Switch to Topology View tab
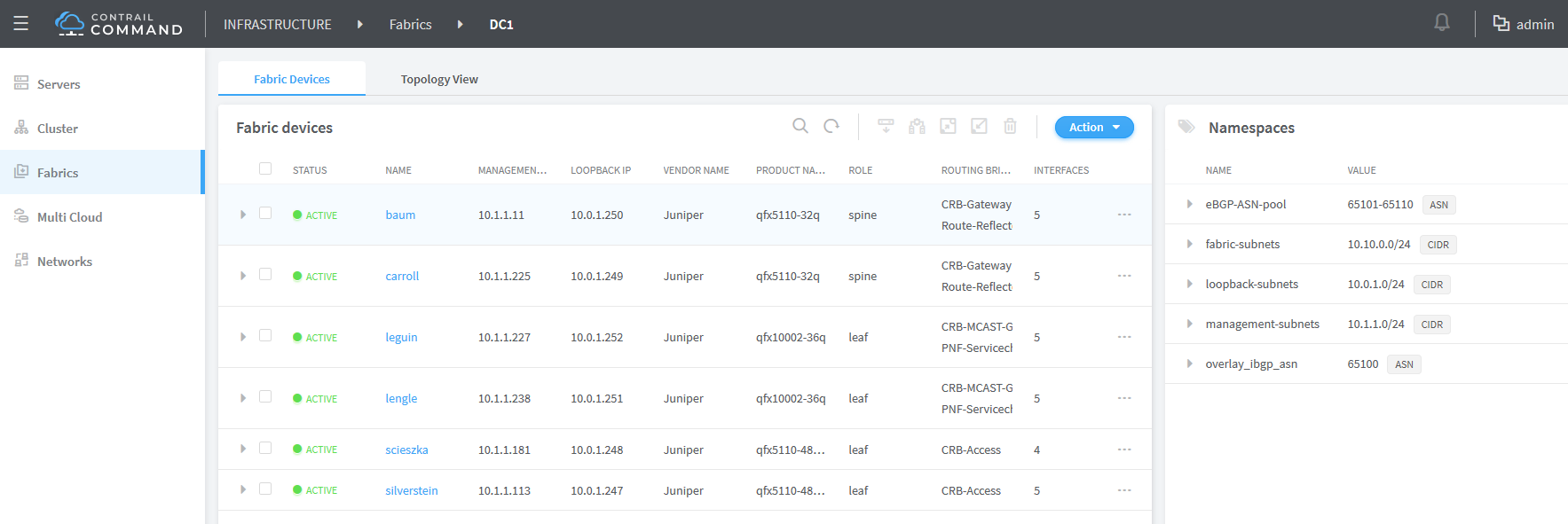Screen dimensions: 1568x524 pyautogui.click(x=439, y=79)
